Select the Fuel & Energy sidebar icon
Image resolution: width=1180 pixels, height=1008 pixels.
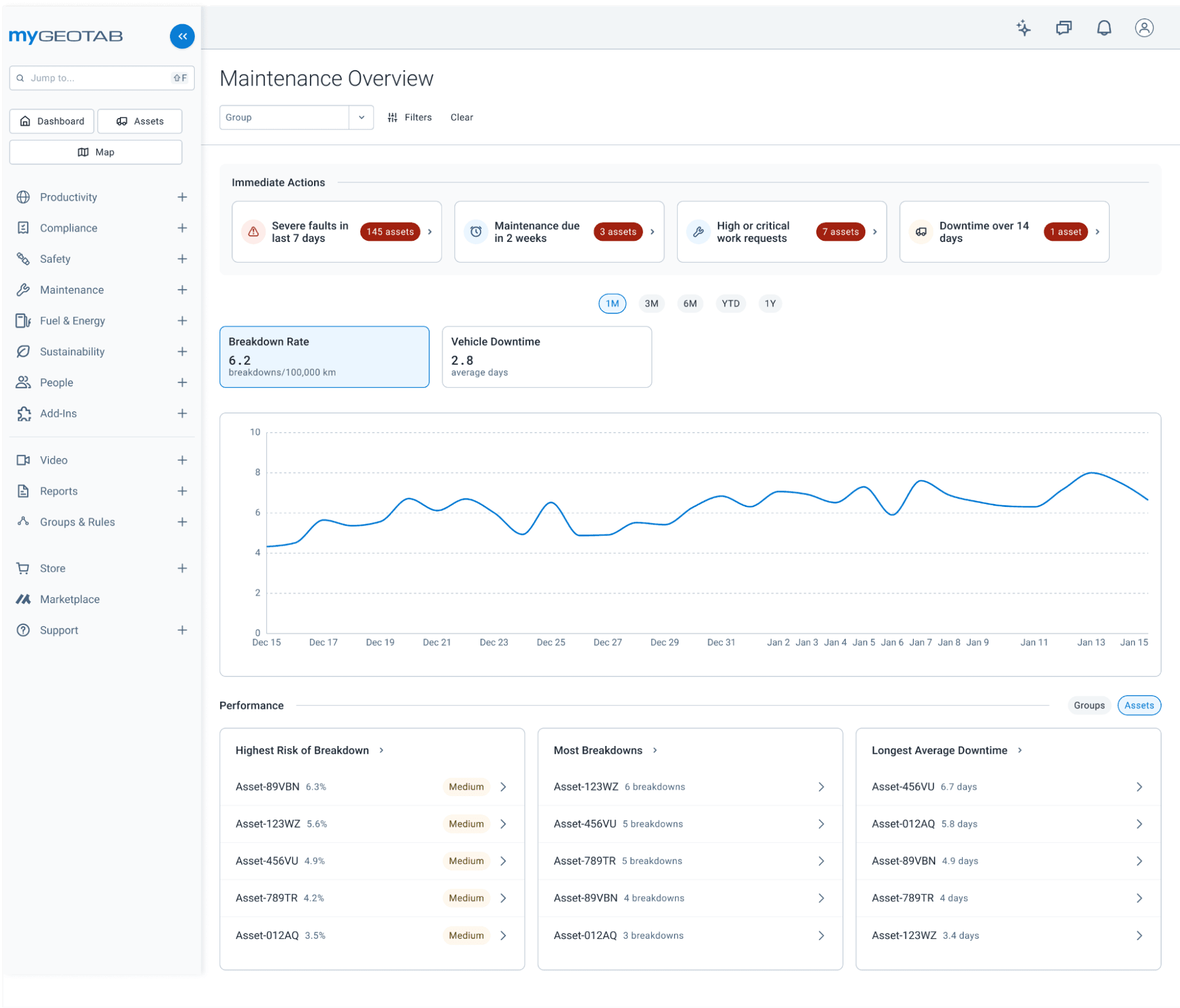(24, 320)
